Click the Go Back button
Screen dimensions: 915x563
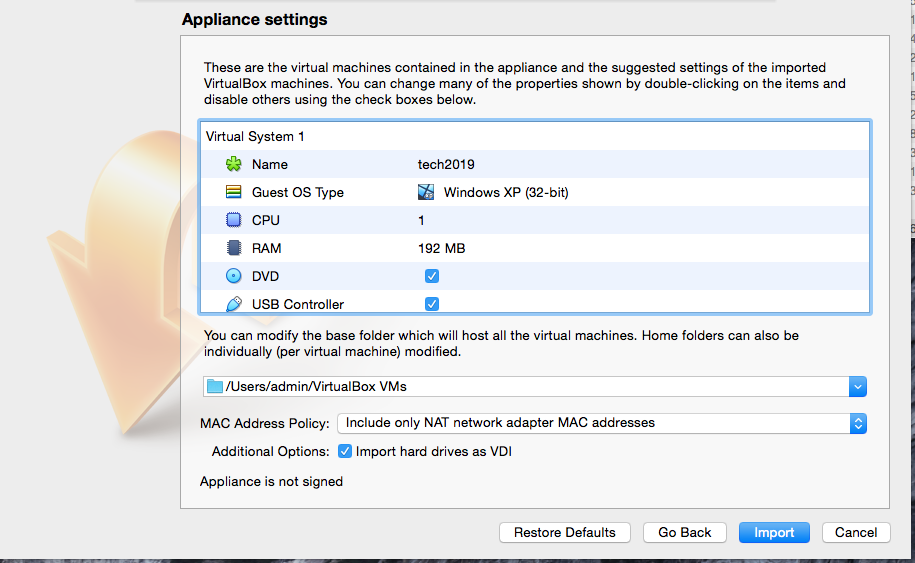pos(684,532)
